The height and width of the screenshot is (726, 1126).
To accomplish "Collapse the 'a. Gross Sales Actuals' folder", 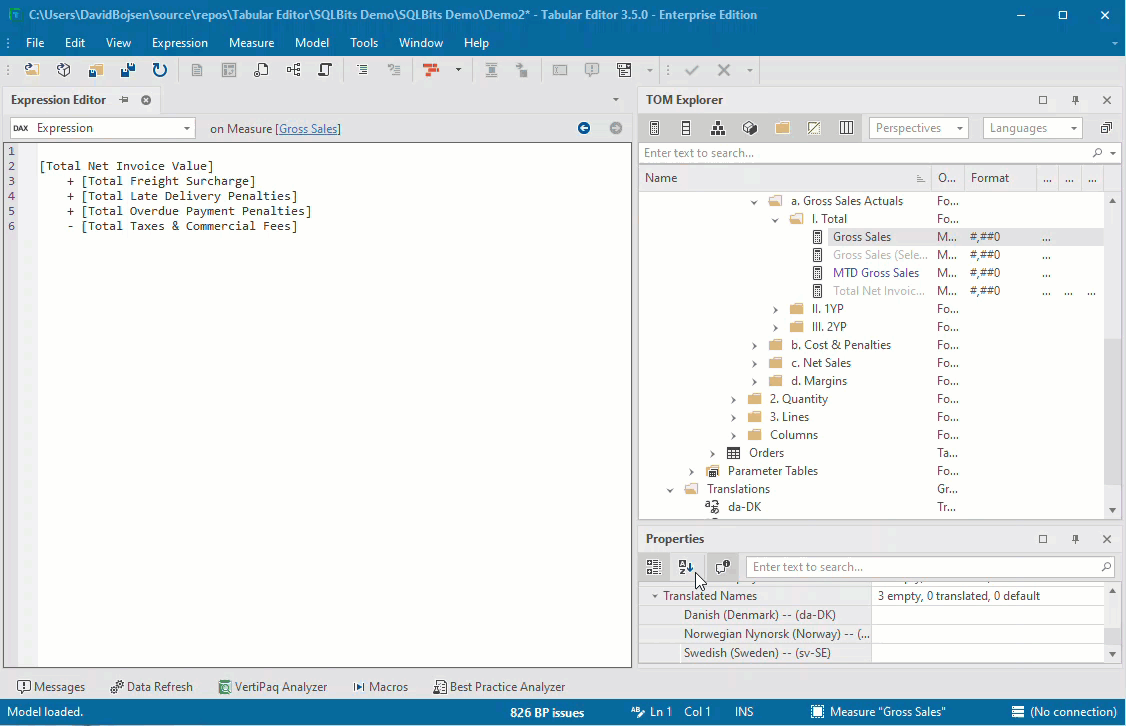I will (755, 200).
